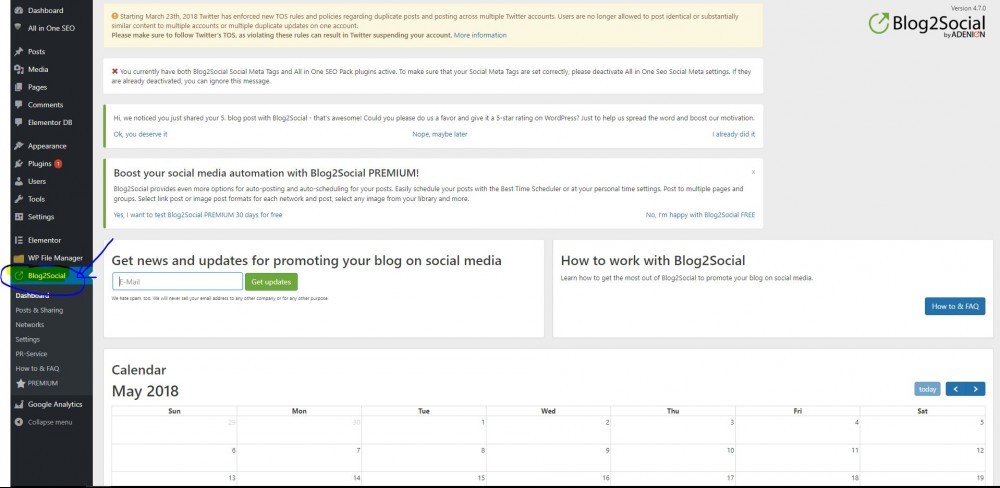Viewport: 1000px width, 488px height.
Task: Click 'No, I'm happy with Blog2Social FREE'
Action: (x=700, y=215)
